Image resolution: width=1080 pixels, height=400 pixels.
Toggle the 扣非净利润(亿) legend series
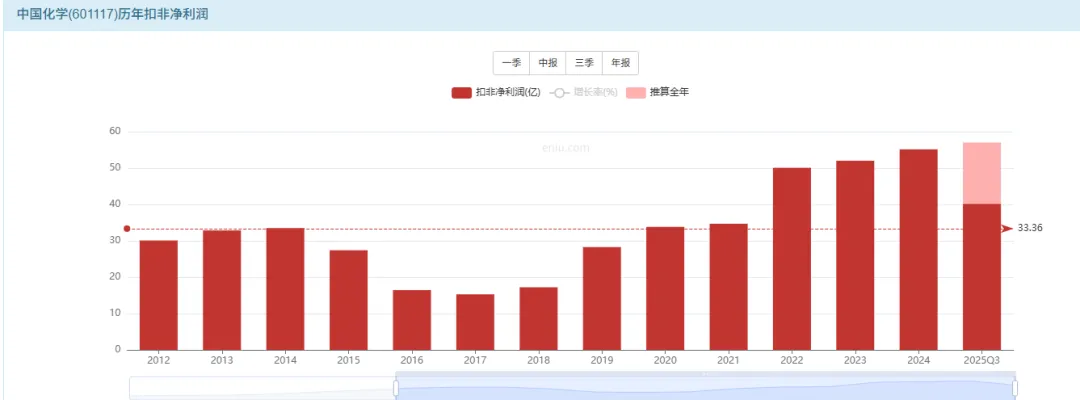click(x=496, y=92)
